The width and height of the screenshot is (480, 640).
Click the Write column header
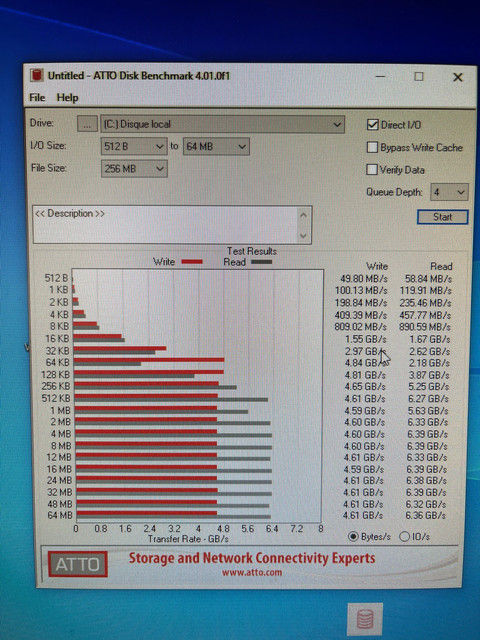point(377,267)
